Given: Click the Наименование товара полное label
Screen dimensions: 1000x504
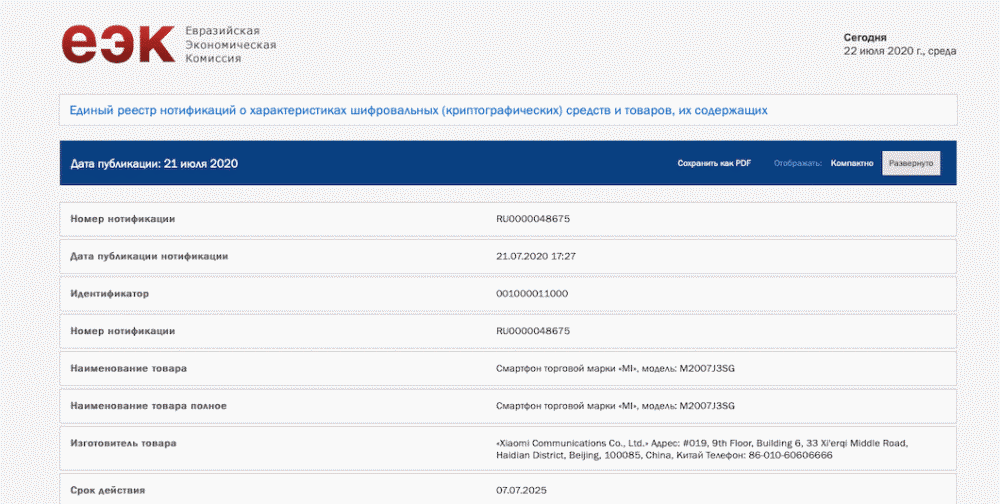Looking at the screenshot, I should (x=148, y=406).
